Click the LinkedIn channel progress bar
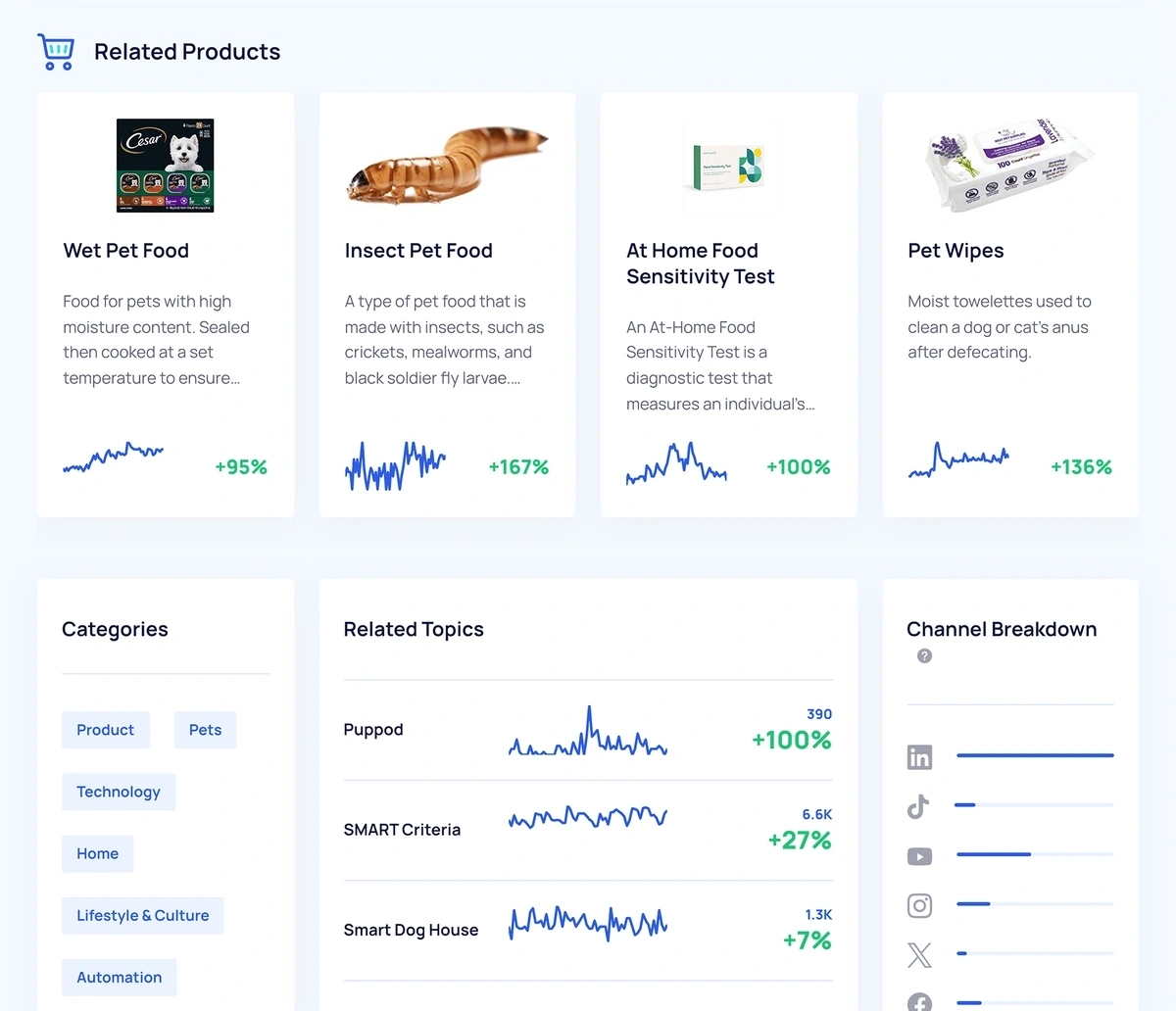The width and height of the screenshot is (1176, 1011). pos(1035,755)
